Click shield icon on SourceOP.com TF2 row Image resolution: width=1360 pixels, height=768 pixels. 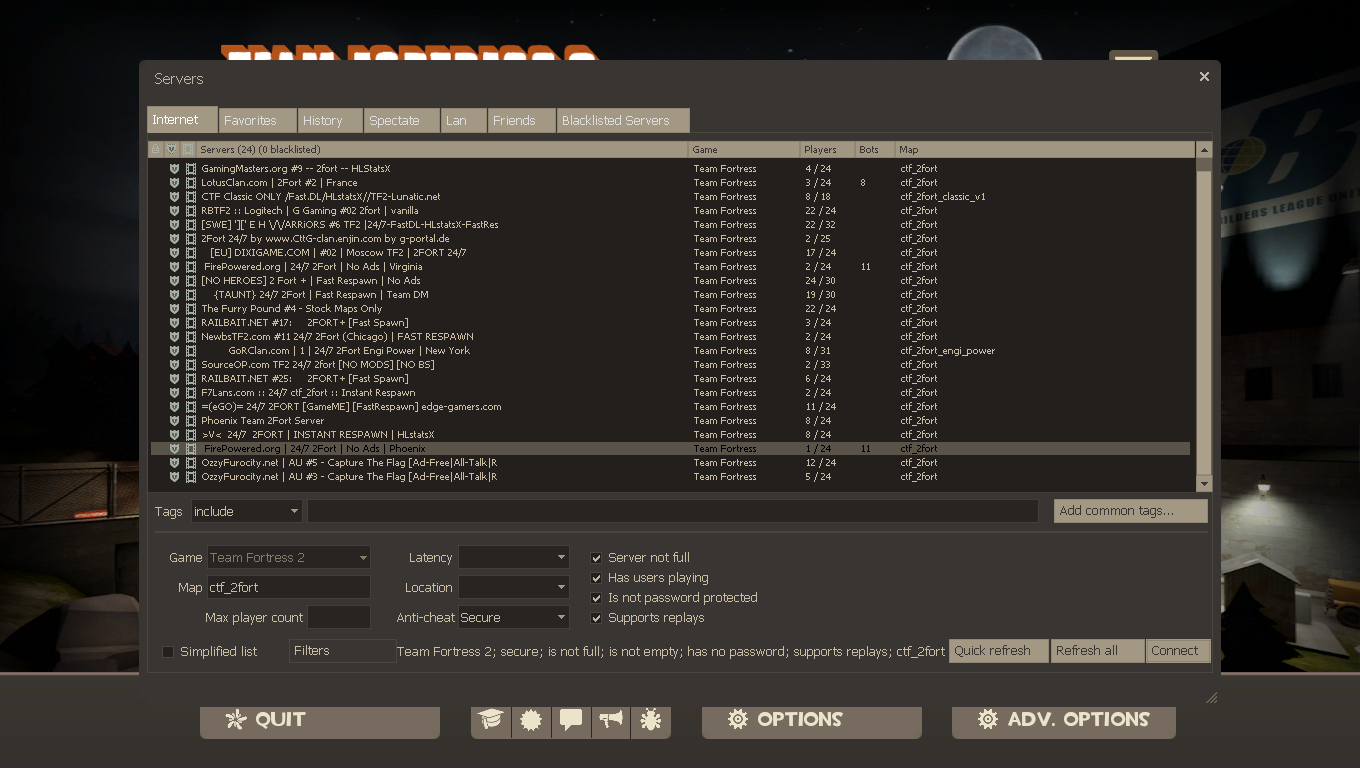click(174, 365)
